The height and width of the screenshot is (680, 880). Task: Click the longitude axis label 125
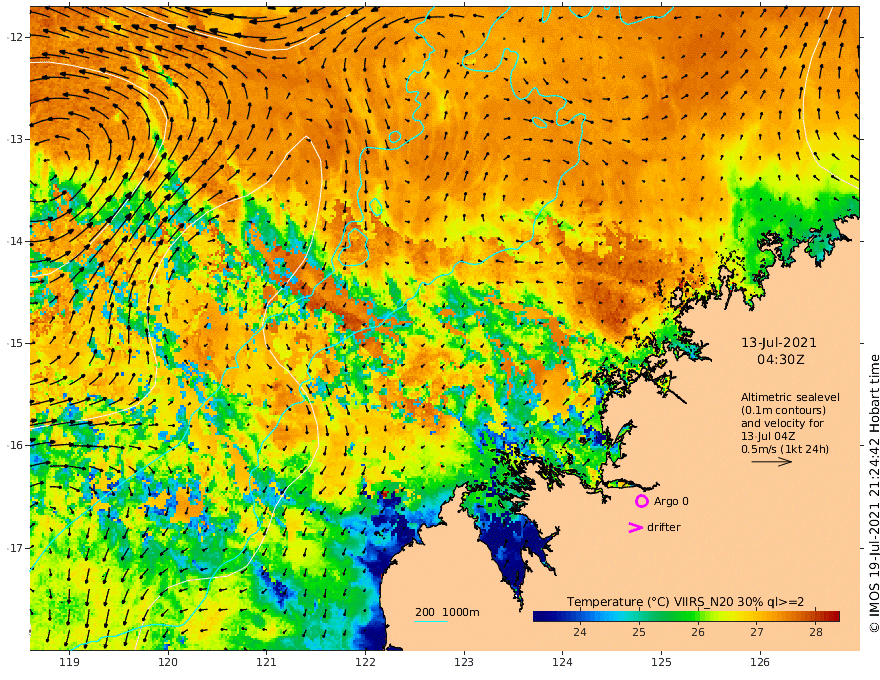pyautogui.click(x=661, y=662)
